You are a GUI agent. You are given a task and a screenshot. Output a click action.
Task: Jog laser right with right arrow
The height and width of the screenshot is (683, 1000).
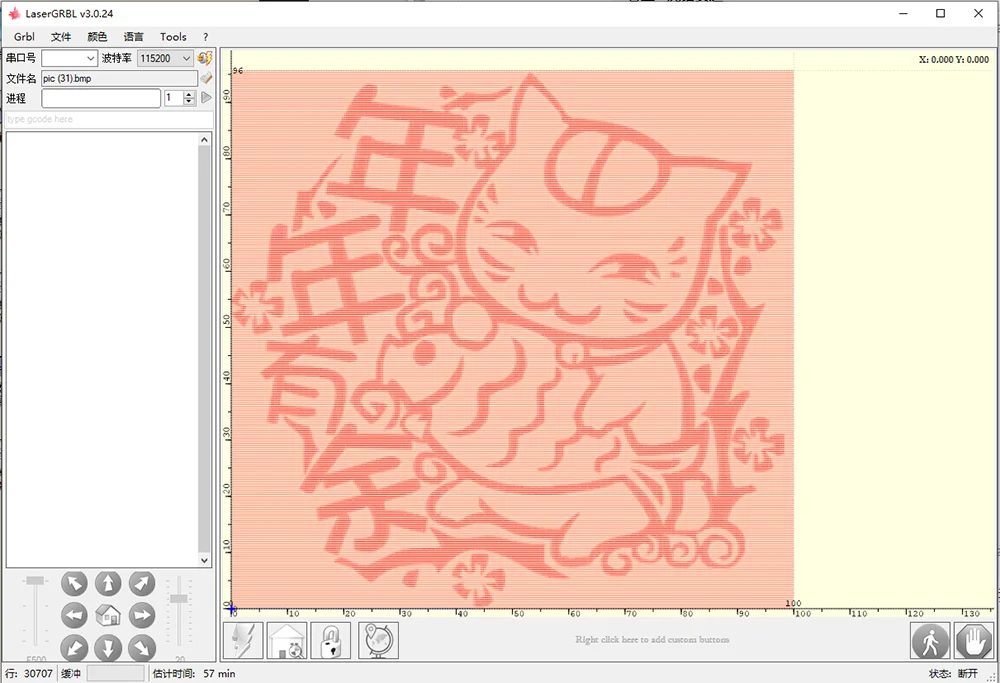tap(142, 615)
